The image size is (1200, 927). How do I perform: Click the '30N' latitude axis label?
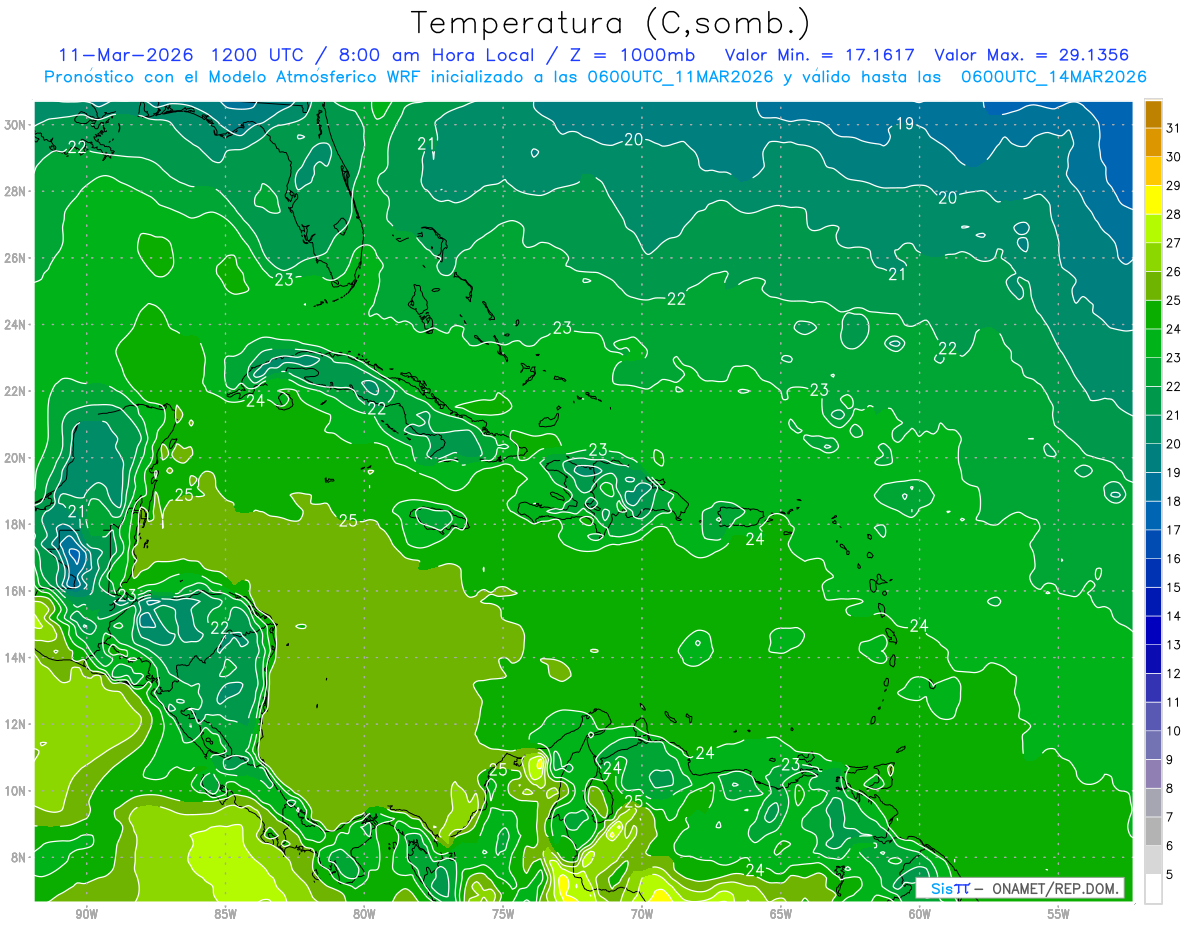[15, 125]
